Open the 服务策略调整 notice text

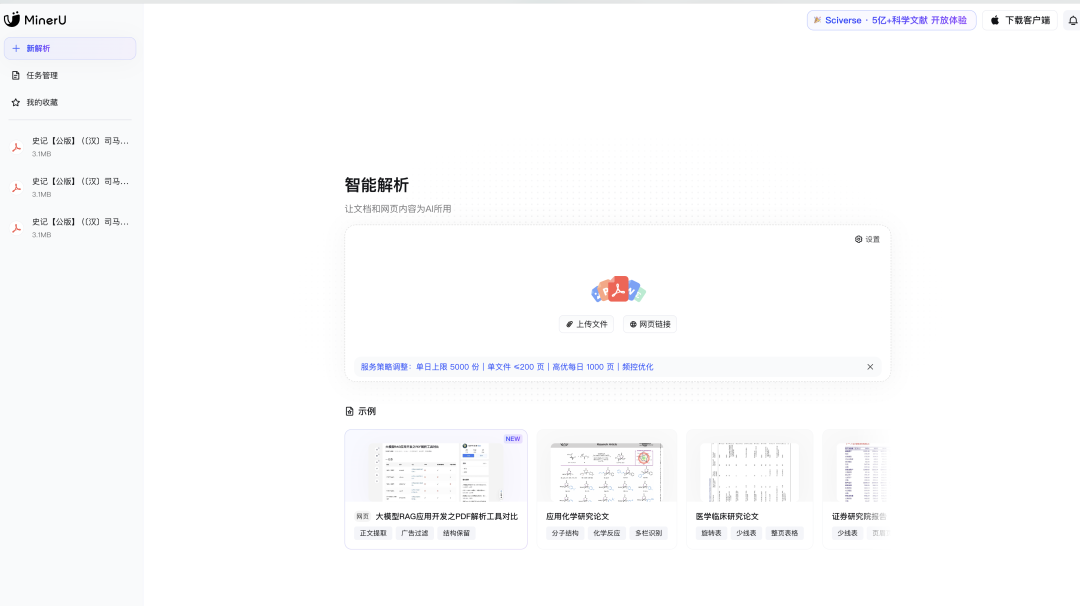click(507, 366)
